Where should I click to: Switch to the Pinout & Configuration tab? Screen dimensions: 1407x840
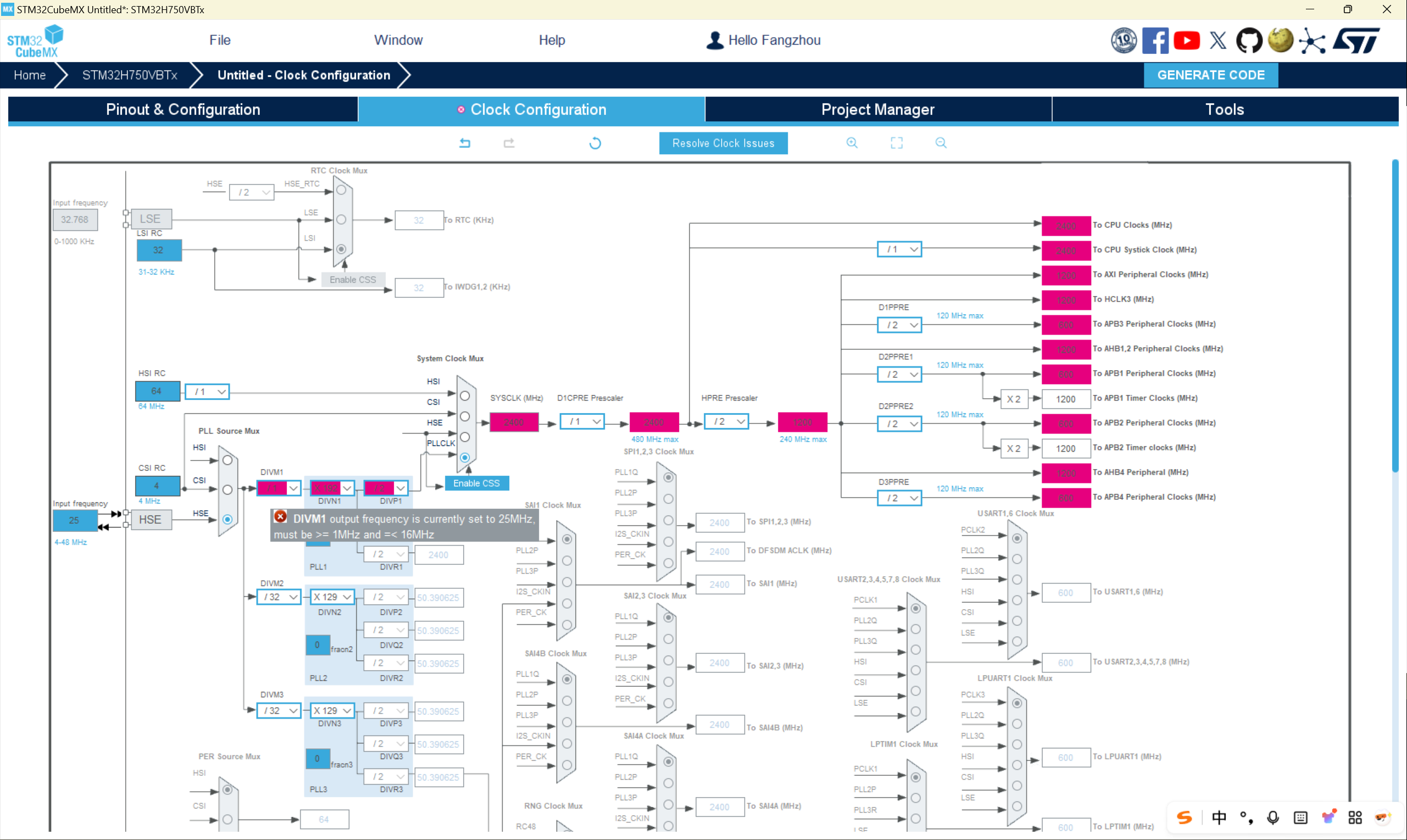(x=183, y=109)
